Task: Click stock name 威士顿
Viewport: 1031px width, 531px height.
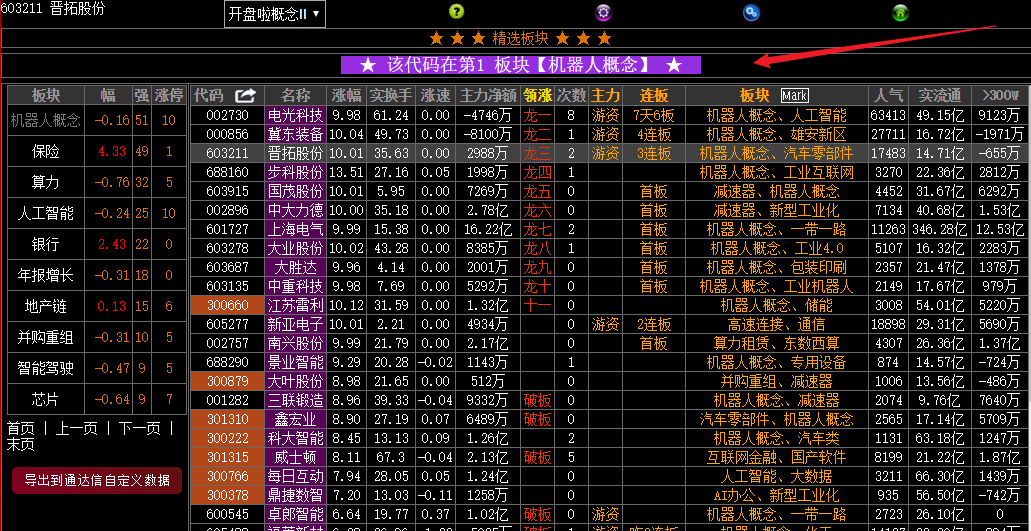Action: point(296,458)
